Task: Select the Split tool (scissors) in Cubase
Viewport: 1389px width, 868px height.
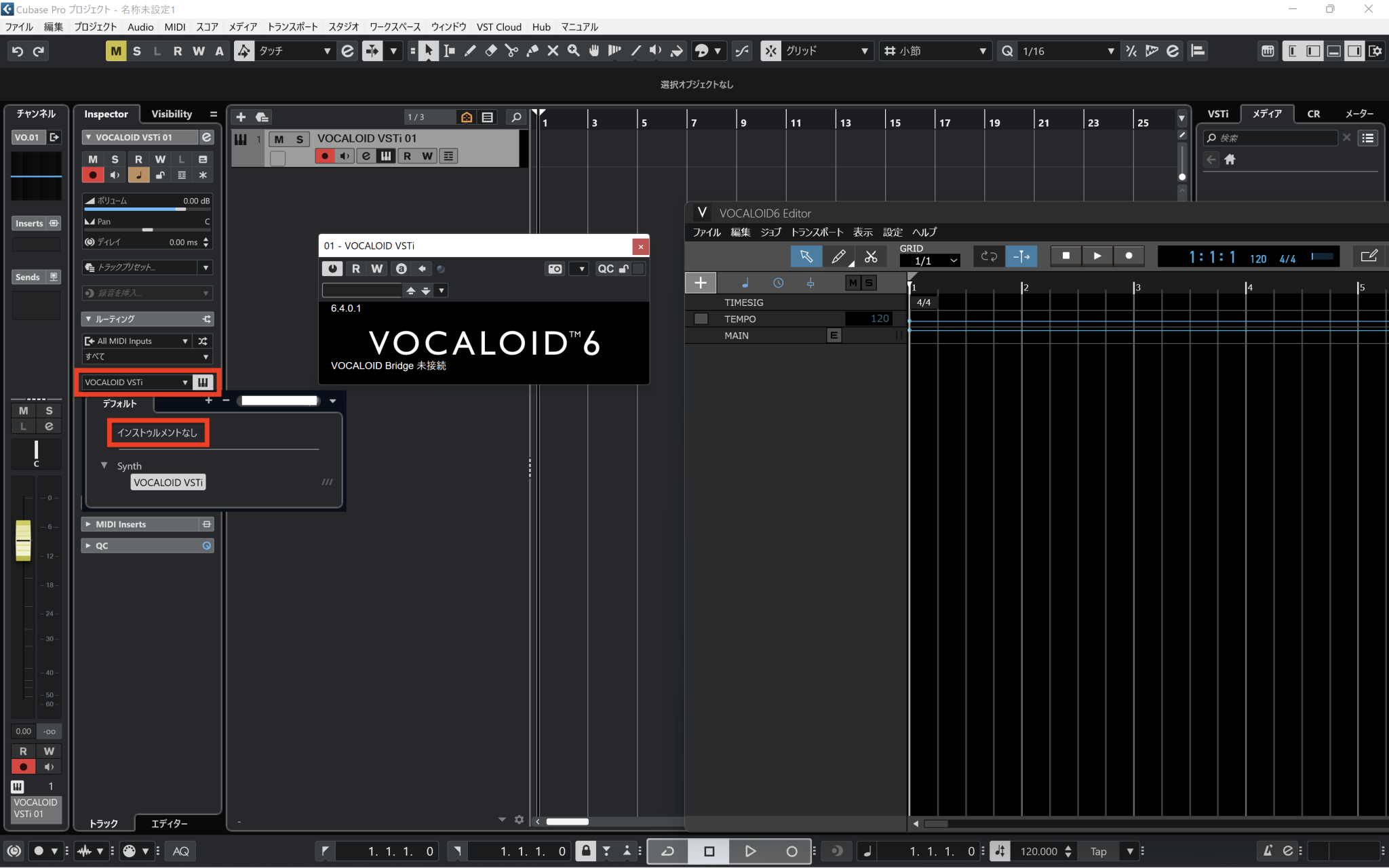Action: [x=511, y=50]
